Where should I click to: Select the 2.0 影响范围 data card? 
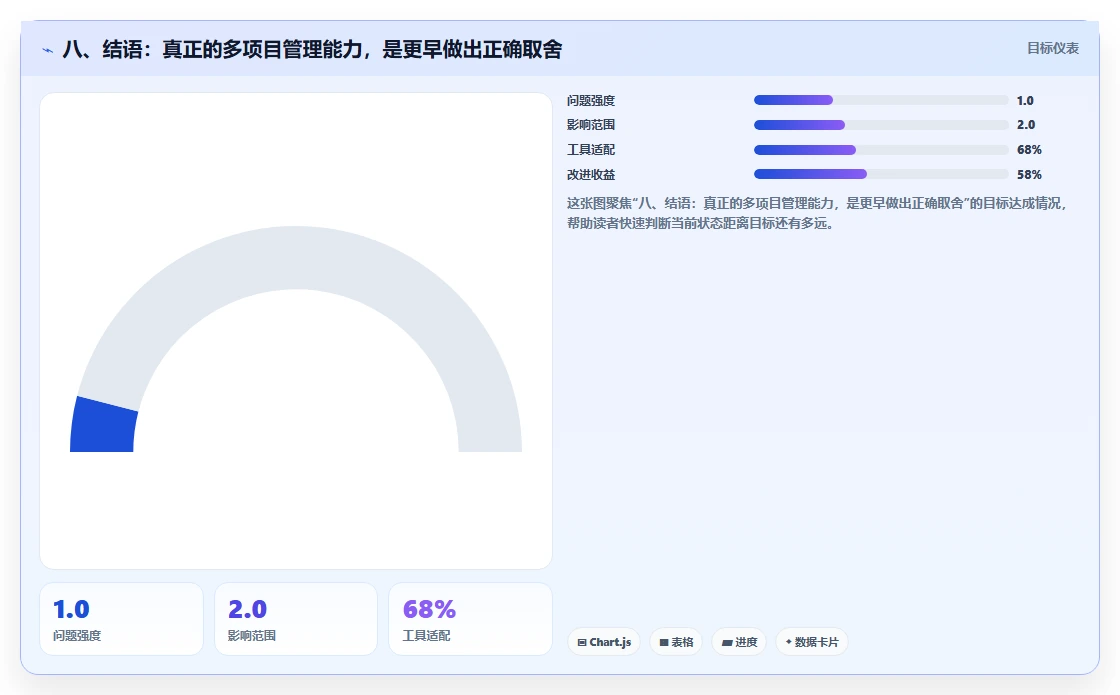click(x=296, y=619)
